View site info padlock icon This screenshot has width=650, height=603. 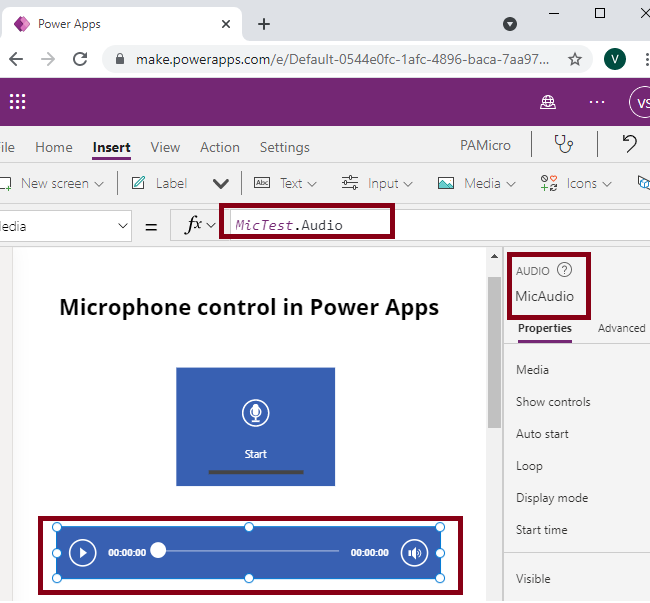(x=120, y=59)
